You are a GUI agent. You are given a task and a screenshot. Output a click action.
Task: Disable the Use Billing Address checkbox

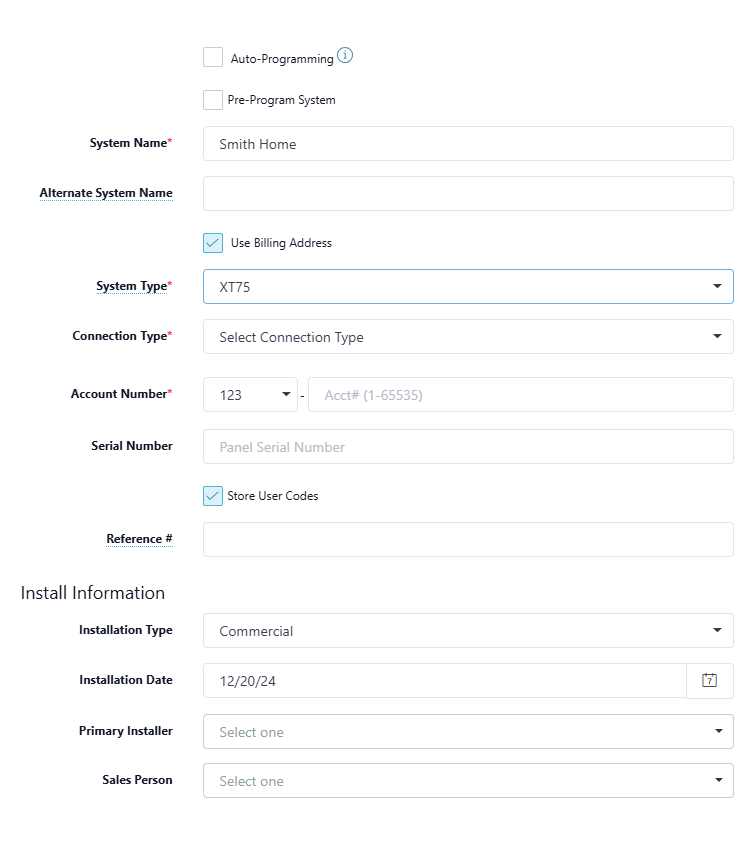coord(213,242)
